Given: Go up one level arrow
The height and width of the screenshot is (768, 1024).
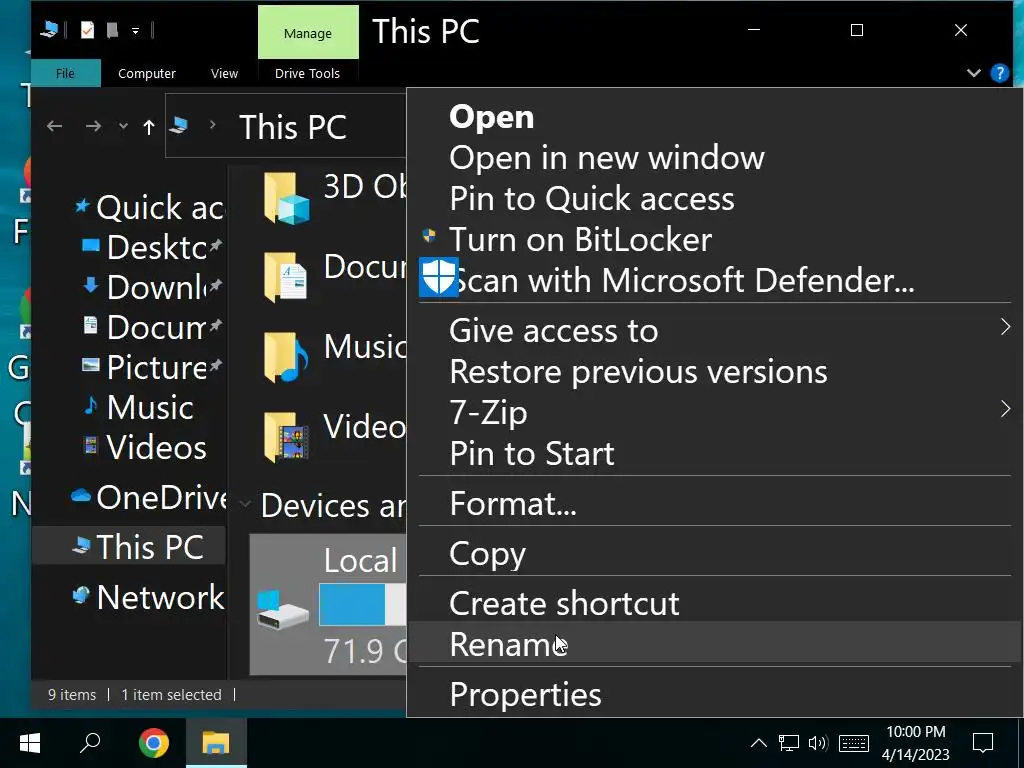Looking at the screenshot, I should tap(149, 127).
